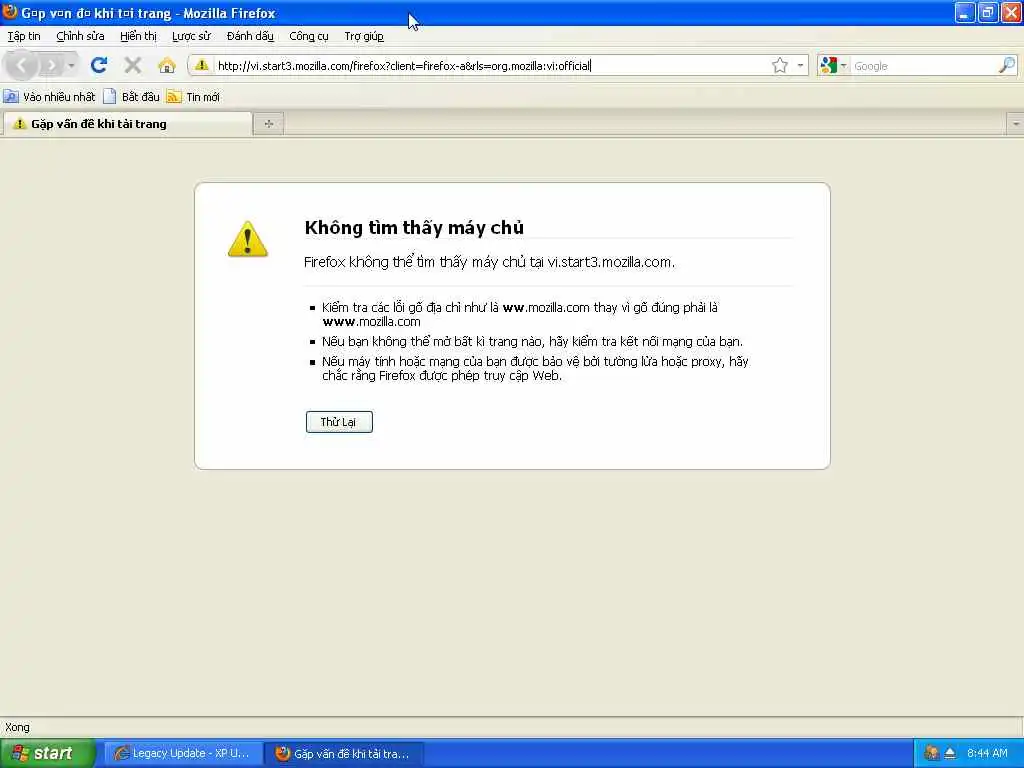Go to the Home page icon
This screenshot has height=768, width=1024.
(167, 65)
